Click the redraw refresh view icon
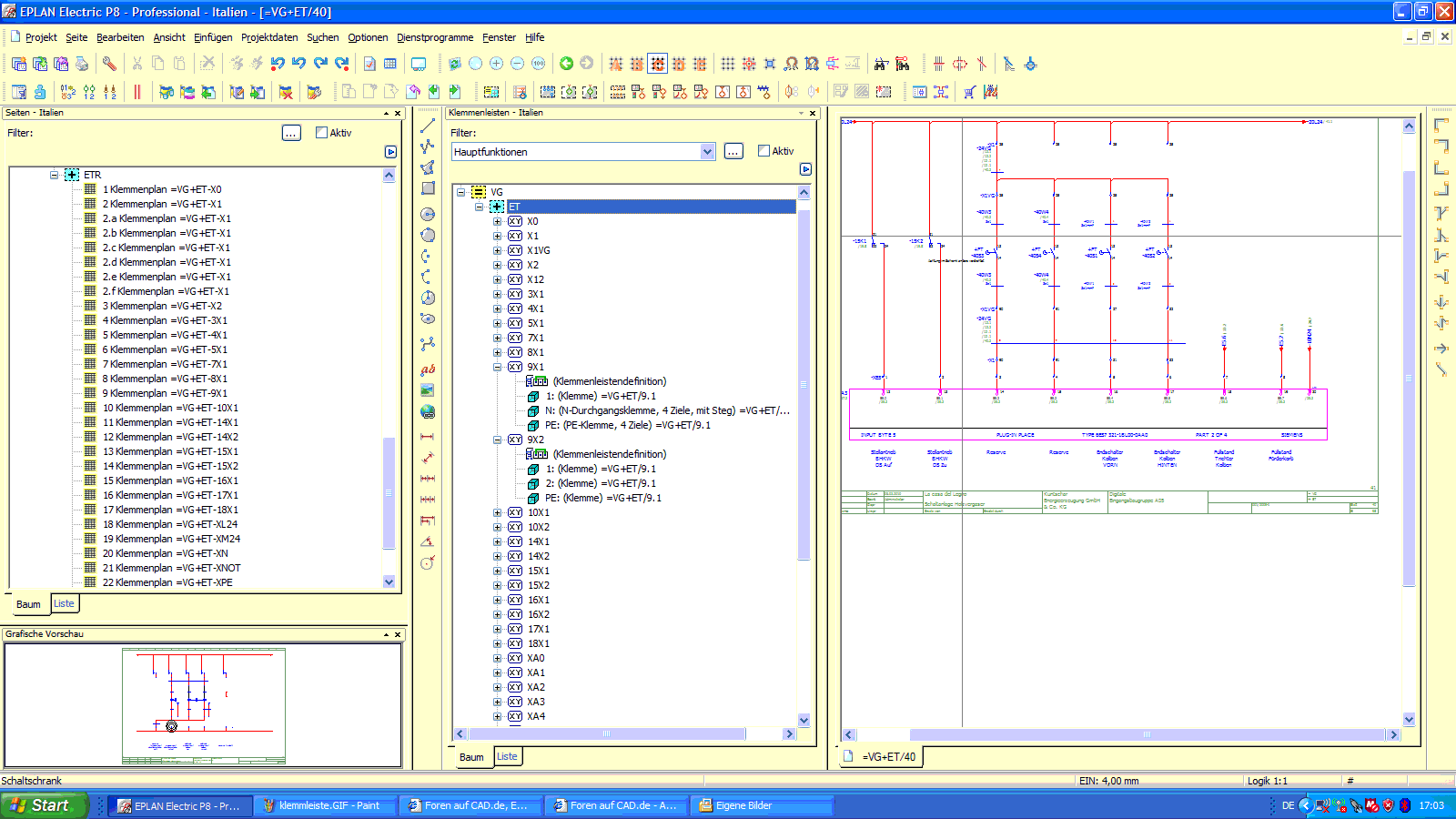This screenshot has height=819, width=1456. (454, 64)
